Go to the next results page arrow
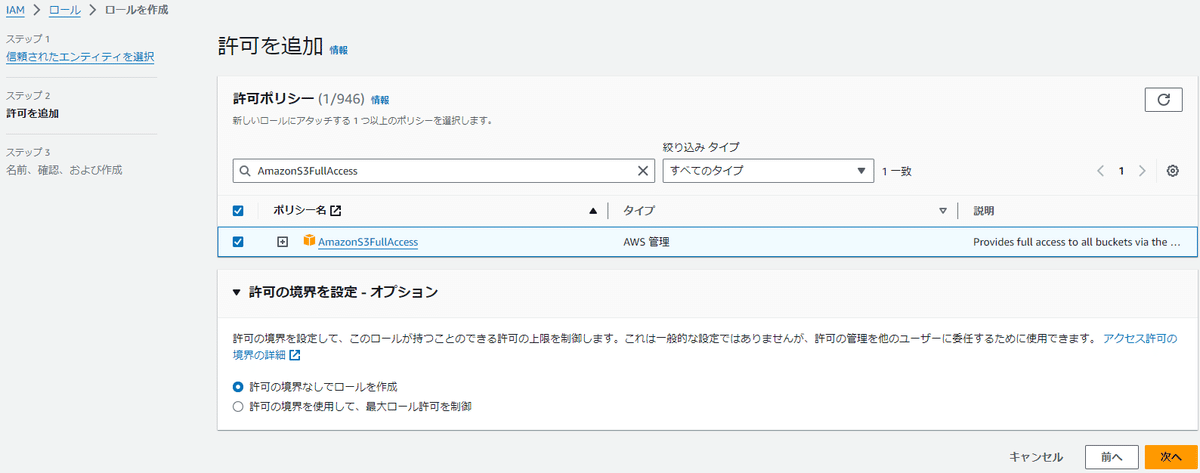Image resolution: width=1200 pixels, height=473 pixels. [1142, 171]
